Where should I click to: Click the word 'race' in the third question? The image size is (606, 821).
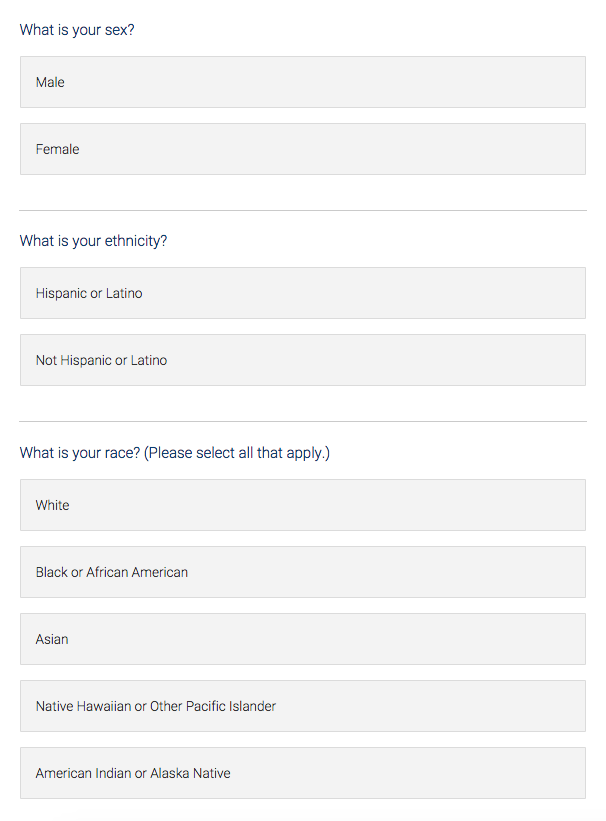tap(122, 453)
